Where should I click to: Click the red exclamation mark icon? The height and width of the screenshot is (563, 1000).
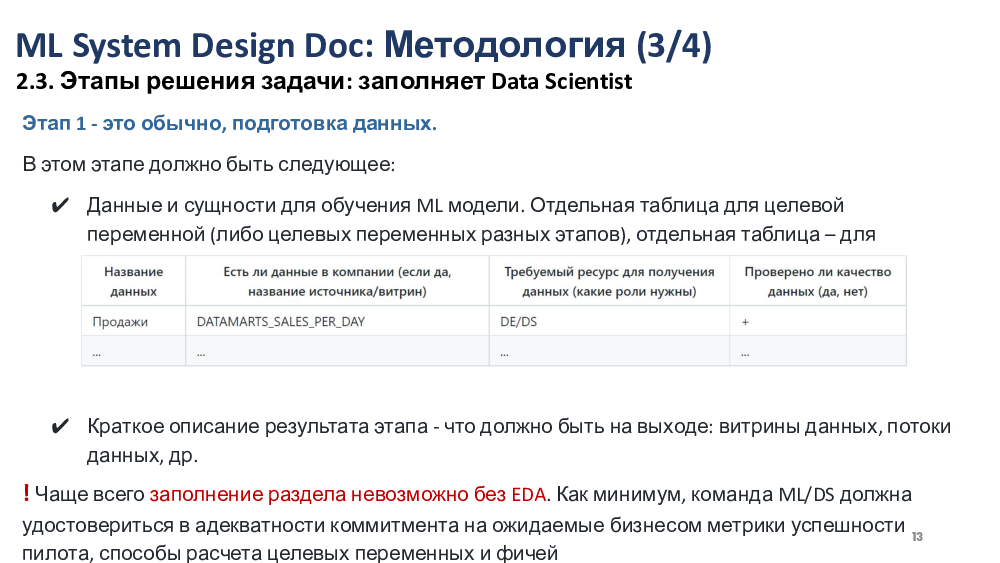[x=25, y=493]
